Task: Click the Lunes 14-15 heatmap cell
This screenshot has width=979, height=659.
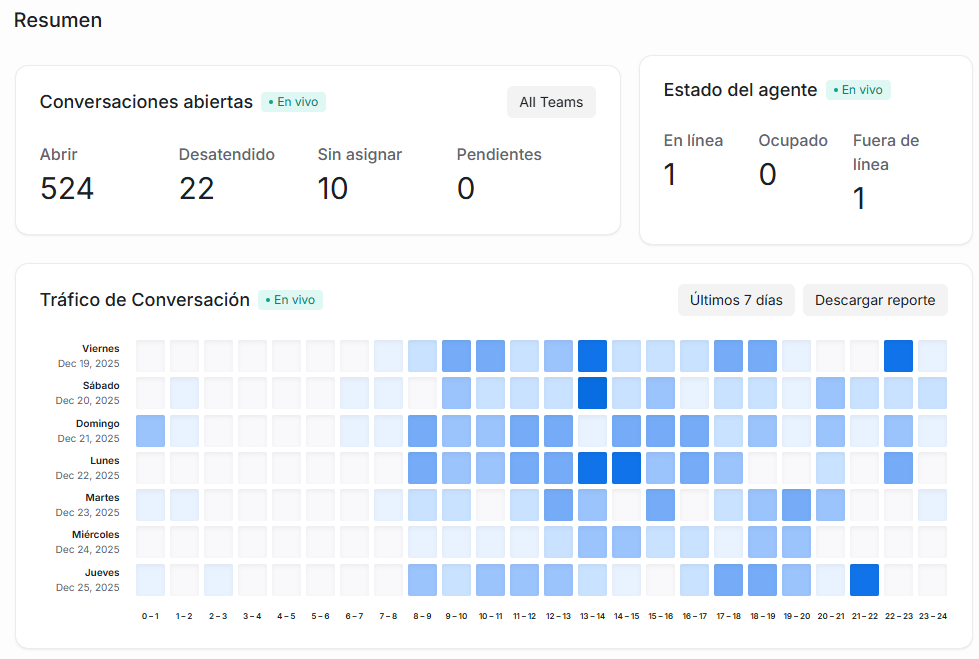Action: (x=626, y=468)
